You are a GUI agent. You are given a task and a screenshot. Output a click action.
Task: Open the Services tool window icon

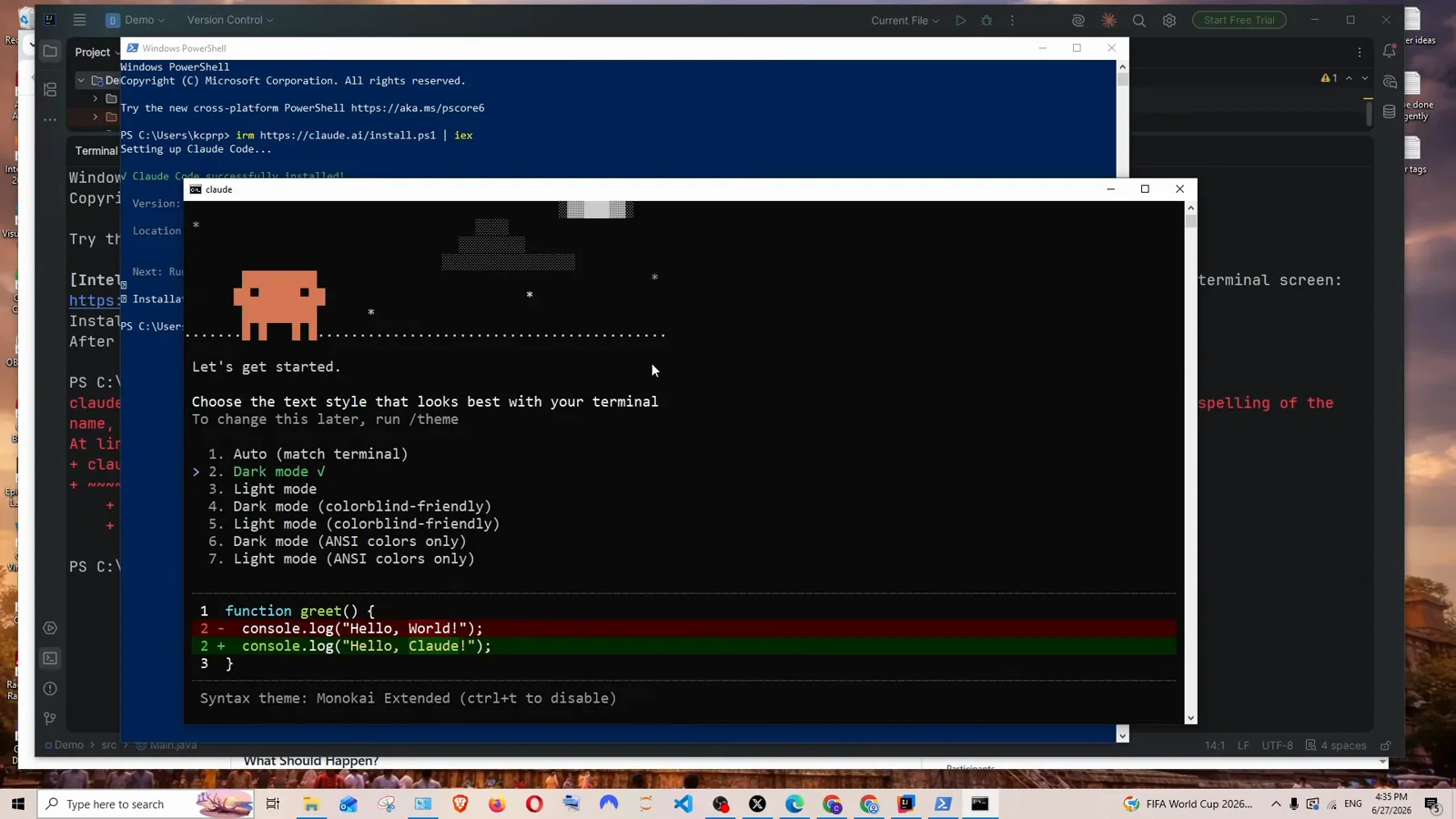50,628
